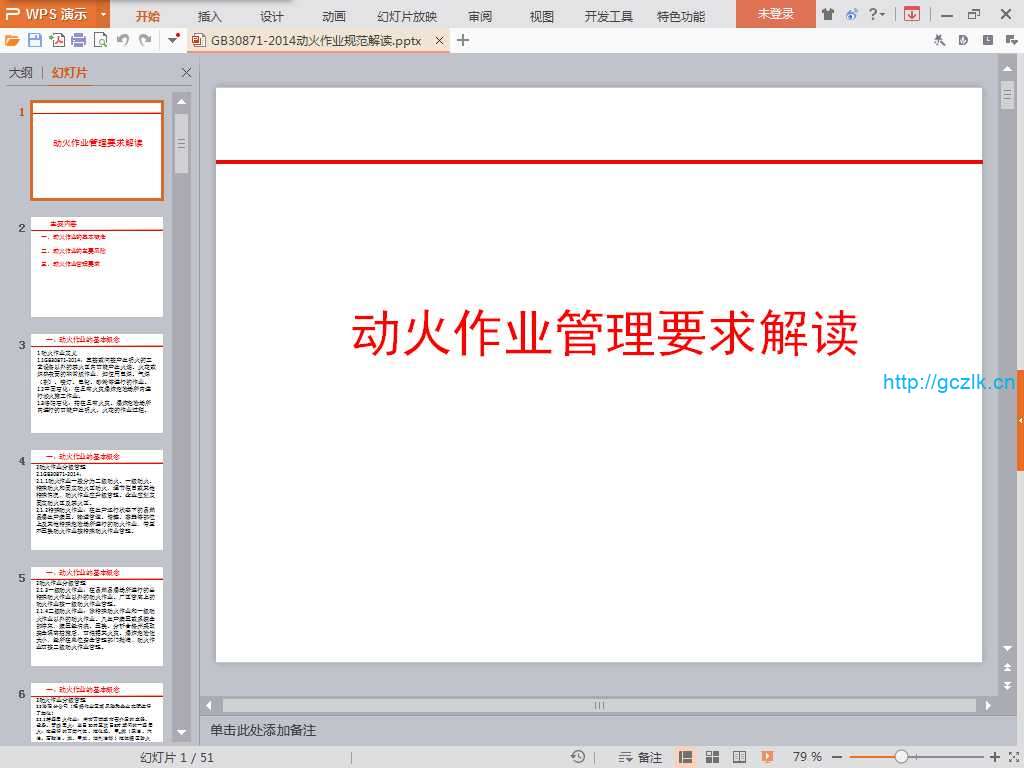
Task: Select slide 3 thumbnail in panel
Action: click(97, 384)
